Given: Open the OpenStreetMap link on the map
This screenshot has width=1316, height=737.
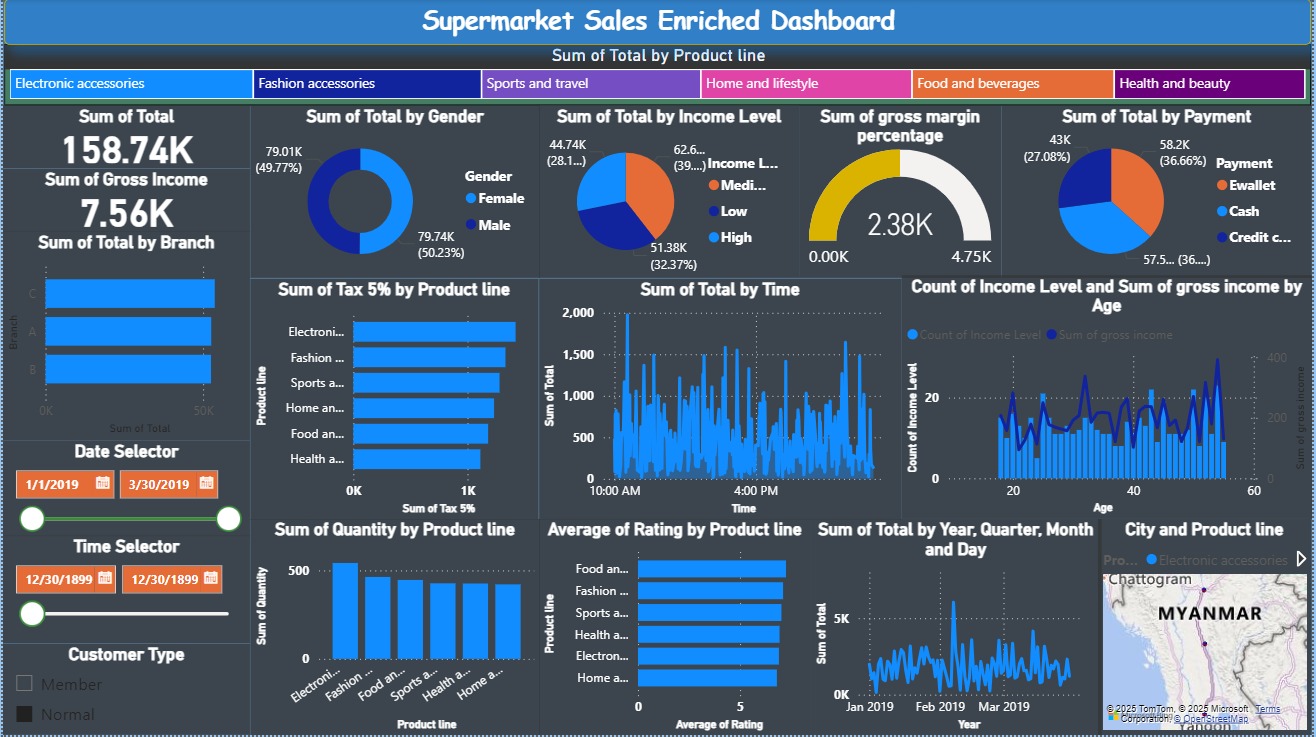Looking at the screenshot, I should (1211, 719).
